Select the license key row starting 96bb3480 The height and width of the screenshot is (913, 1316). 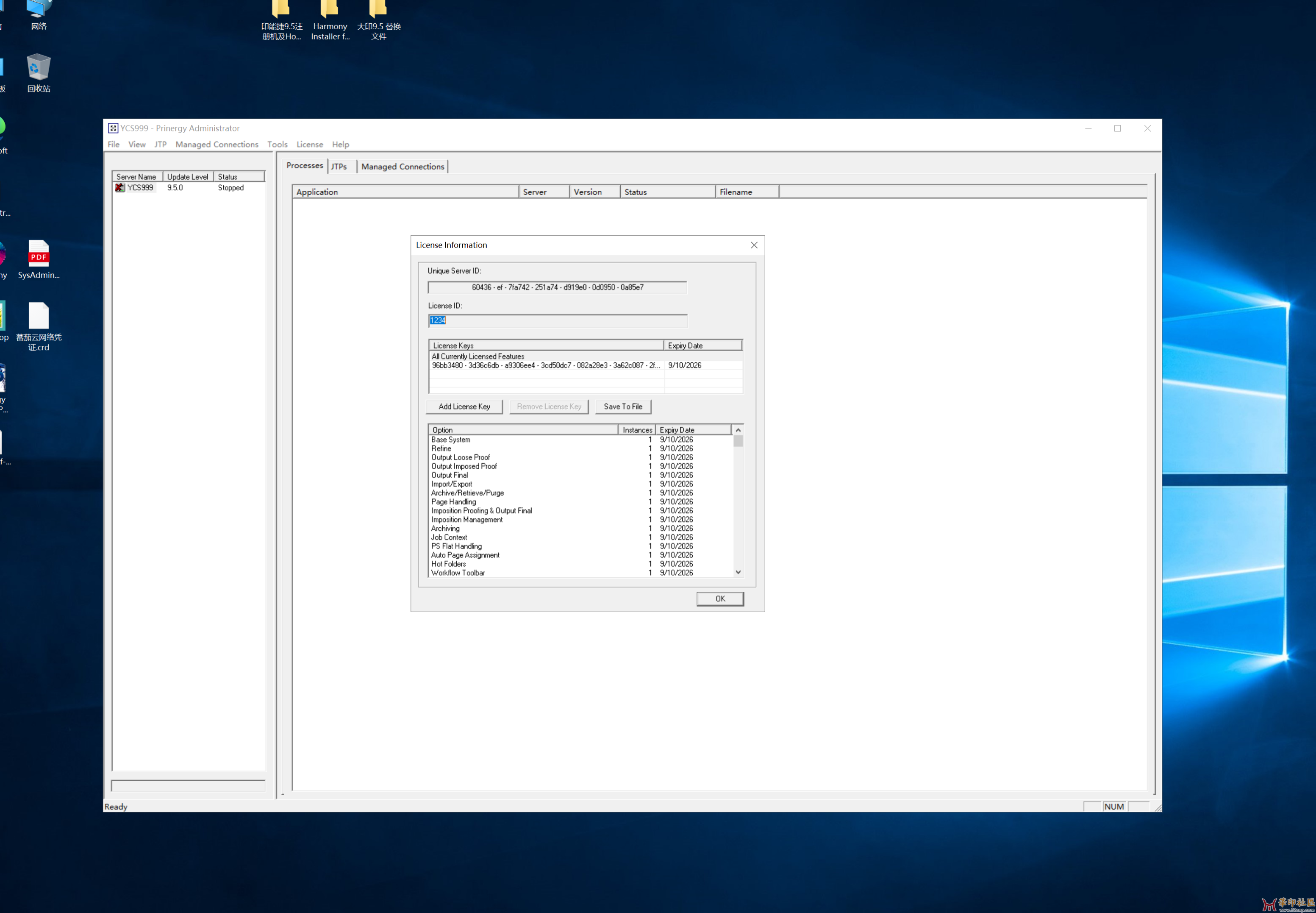[546, 365]
